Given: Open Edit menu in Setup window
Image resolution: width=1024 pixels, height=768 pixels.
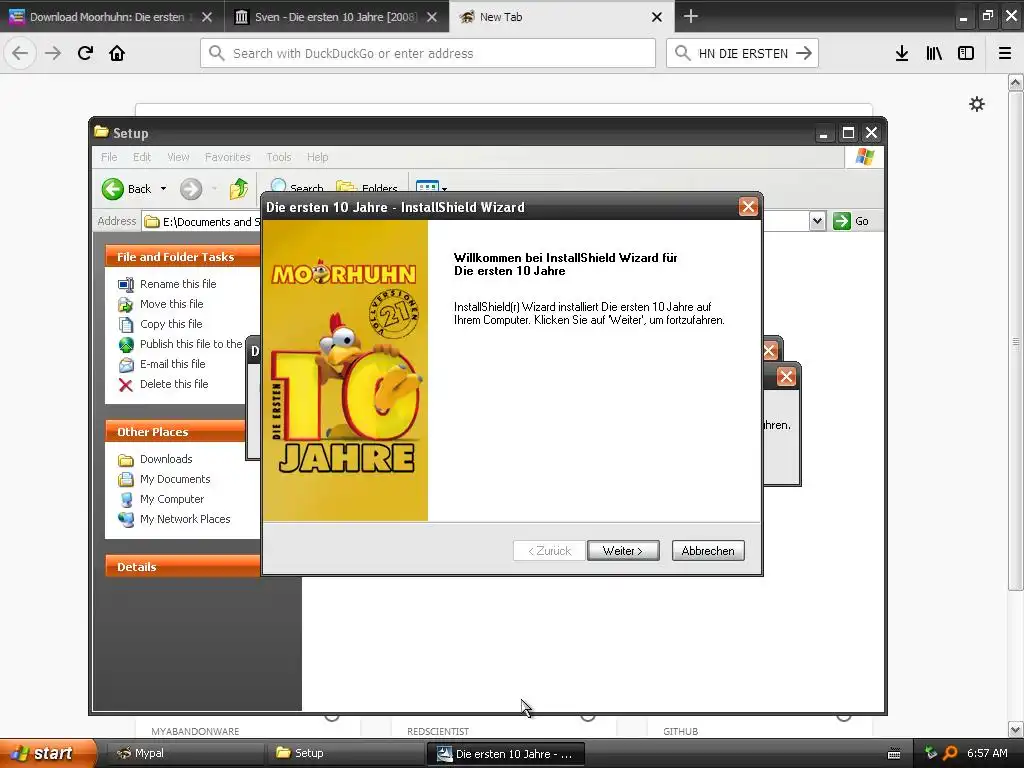Looking at the screenshot, I should (x=142, y=157).
